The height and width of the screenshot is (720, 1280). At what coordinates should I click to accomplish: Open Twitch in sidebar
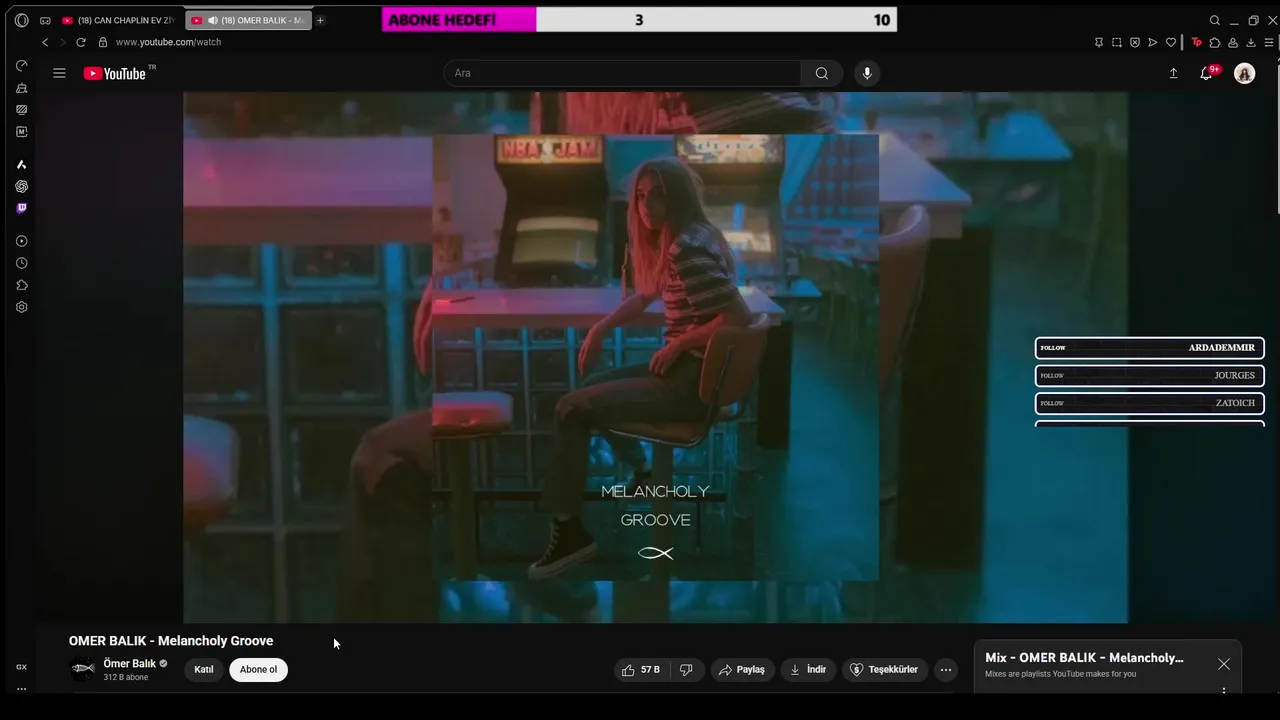(x=21, y=208)
